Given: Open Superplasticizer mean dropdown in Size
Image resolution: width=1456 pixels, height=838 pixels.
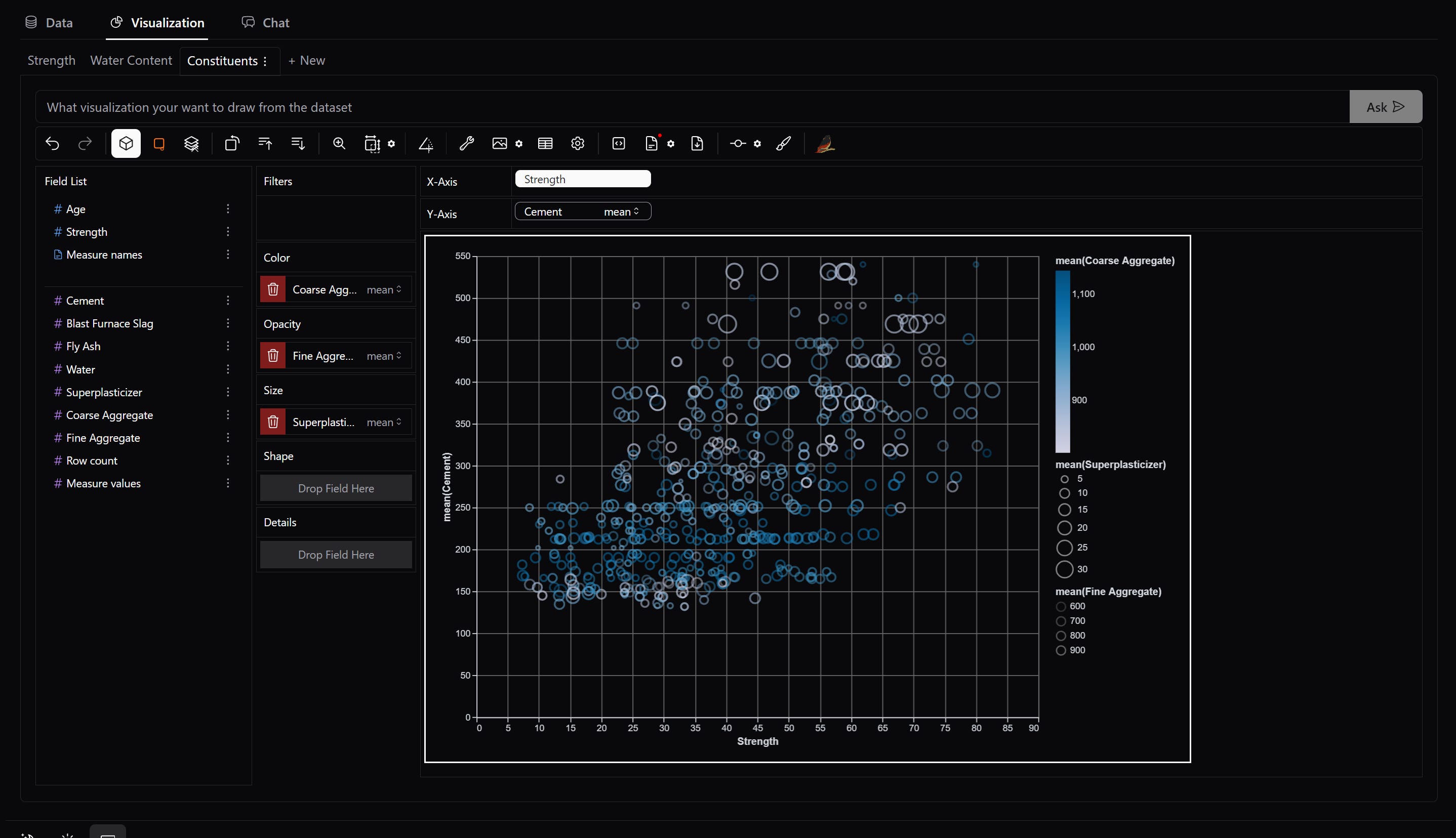Looking at the screenshot, I should click(384, 422).
